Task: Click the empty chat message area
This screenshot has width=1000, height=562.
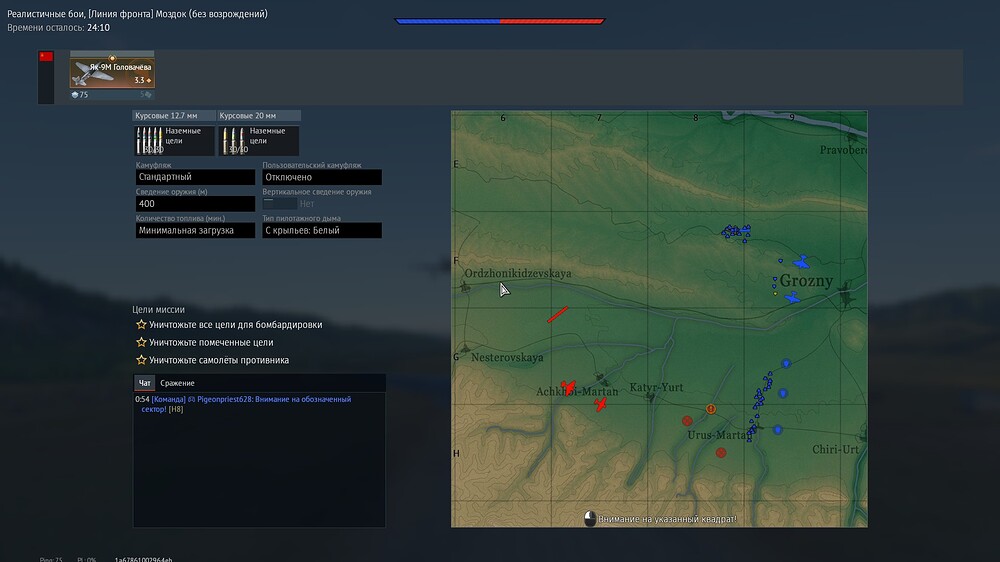Action: click(x=259, y=472)
